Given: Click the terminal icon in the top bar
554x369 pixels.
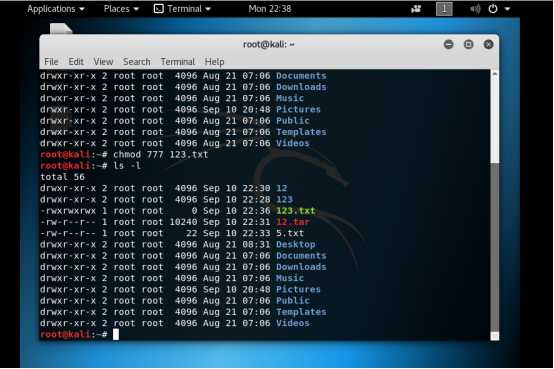Looking at the screenshot, I should (x=159, y=9).
